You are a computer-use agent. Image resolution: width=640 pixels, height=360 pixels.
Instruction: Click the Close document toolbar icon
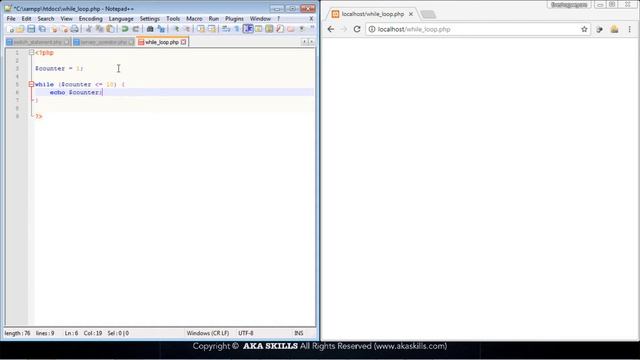coord(53,29)
